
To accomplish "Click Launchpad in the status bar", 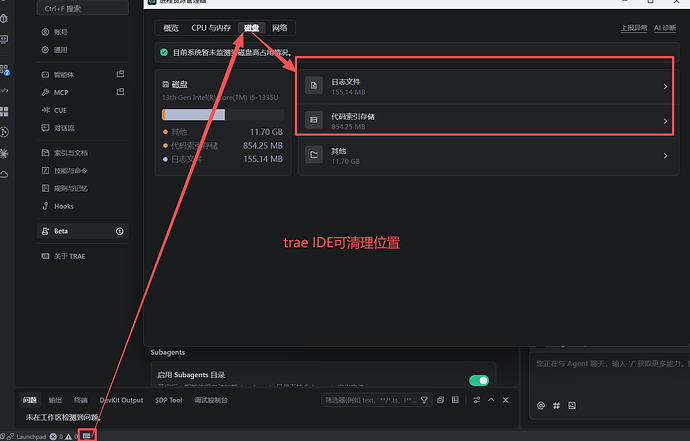I will (31, 437).
